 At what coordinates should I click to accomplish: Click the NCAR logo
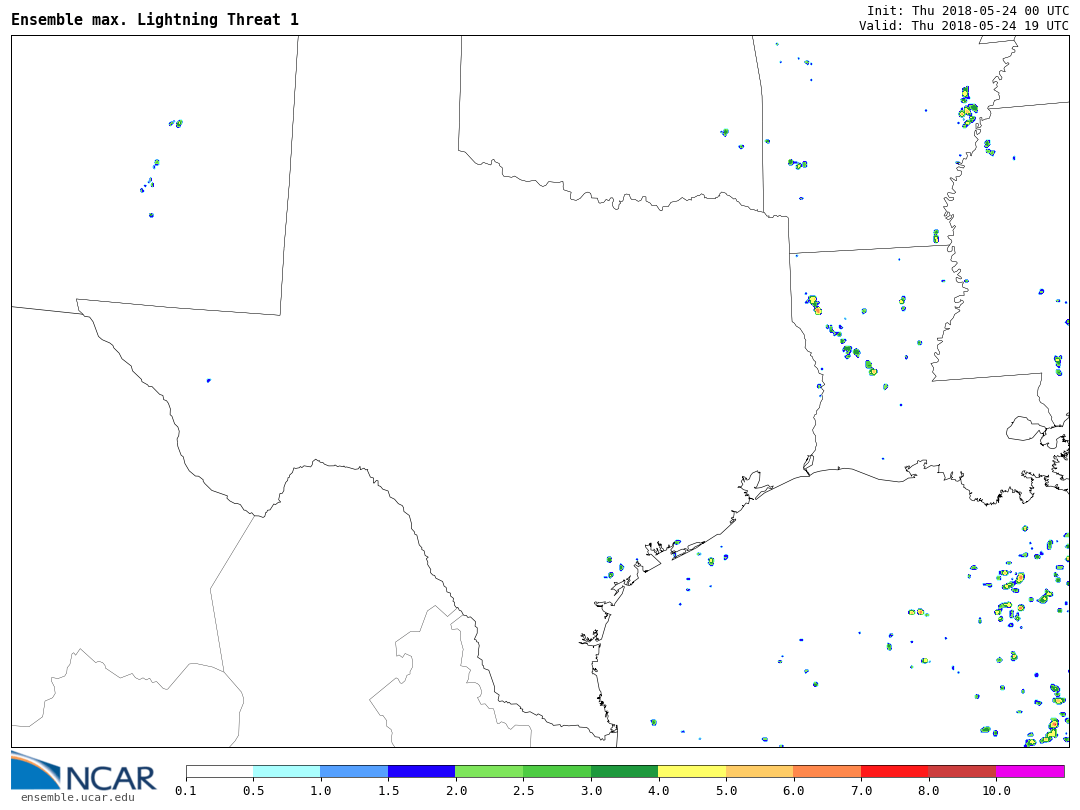[84, 771]
